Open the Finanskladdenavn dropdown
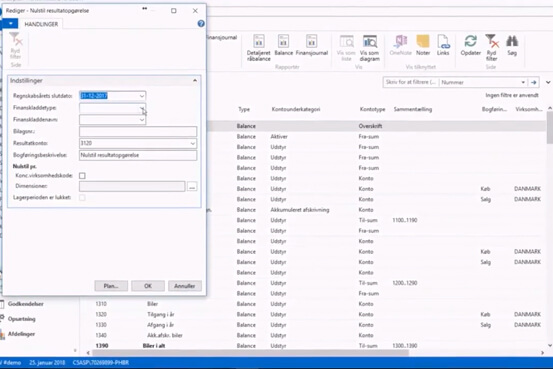Viewport: 553px width, 369px height. coord(142,120)
